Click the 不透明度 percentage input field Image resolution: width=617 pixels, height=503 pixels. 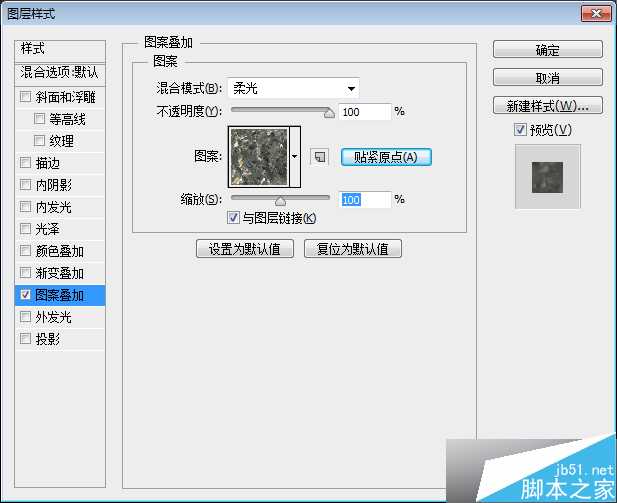pyautogui.click(x=364, y=112)
